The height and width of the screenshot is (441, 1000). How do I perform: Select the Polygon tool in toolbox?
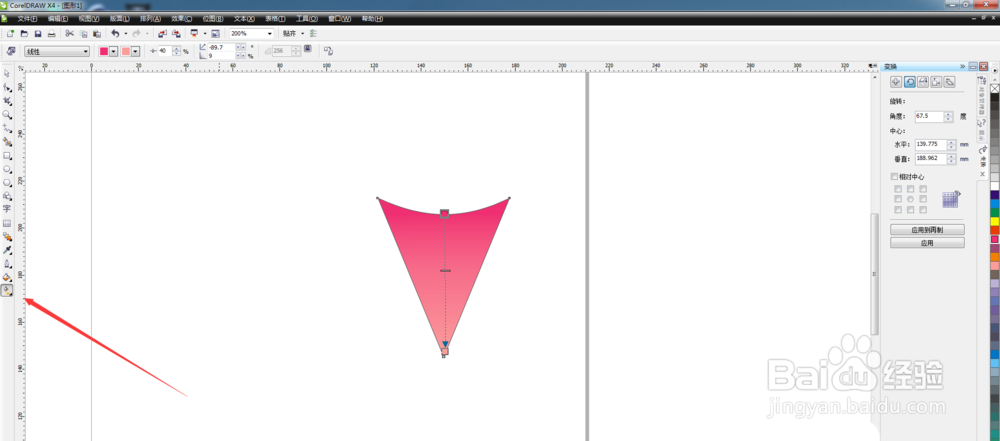(x=7, y=183)
